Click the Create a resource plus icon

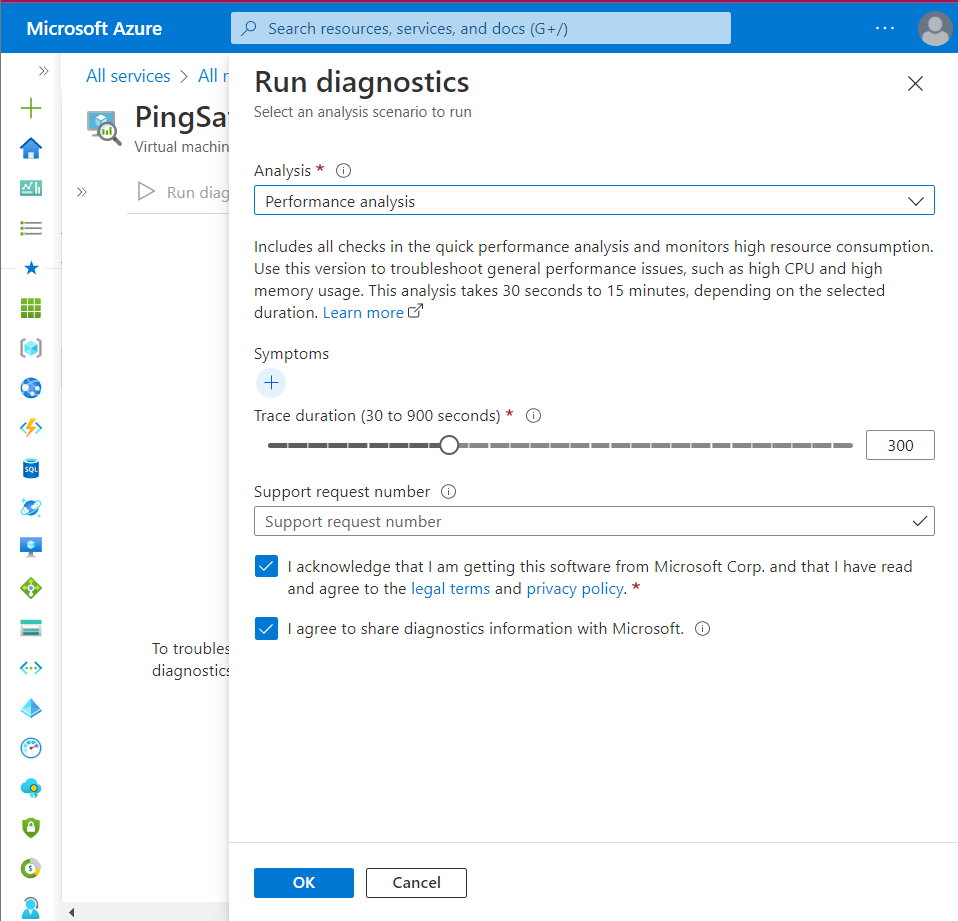pyautogui.click(x=31, y=108)
